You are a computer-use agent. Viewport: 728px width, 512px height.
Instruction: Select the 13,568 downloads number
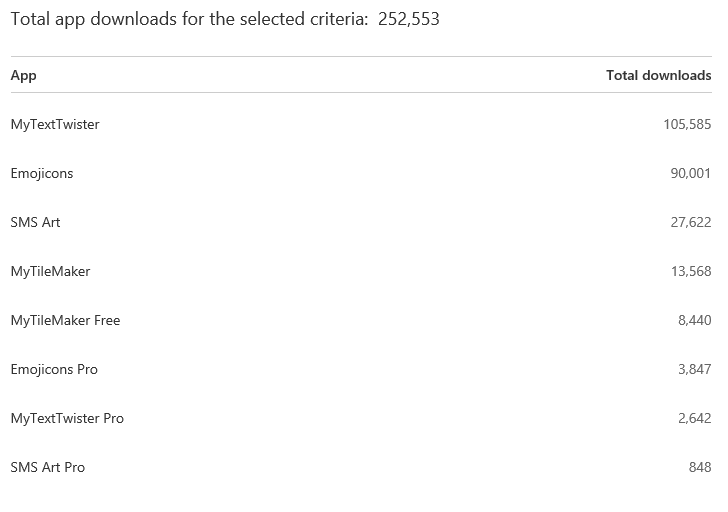pos(690,271)
